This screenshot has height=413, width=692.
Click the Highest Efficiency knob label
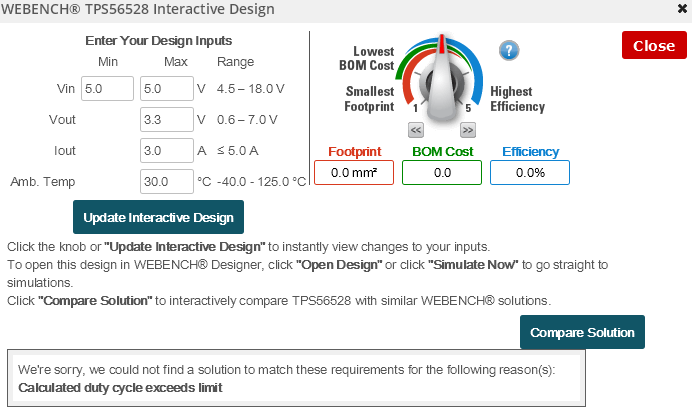click(x=518, y=99)
